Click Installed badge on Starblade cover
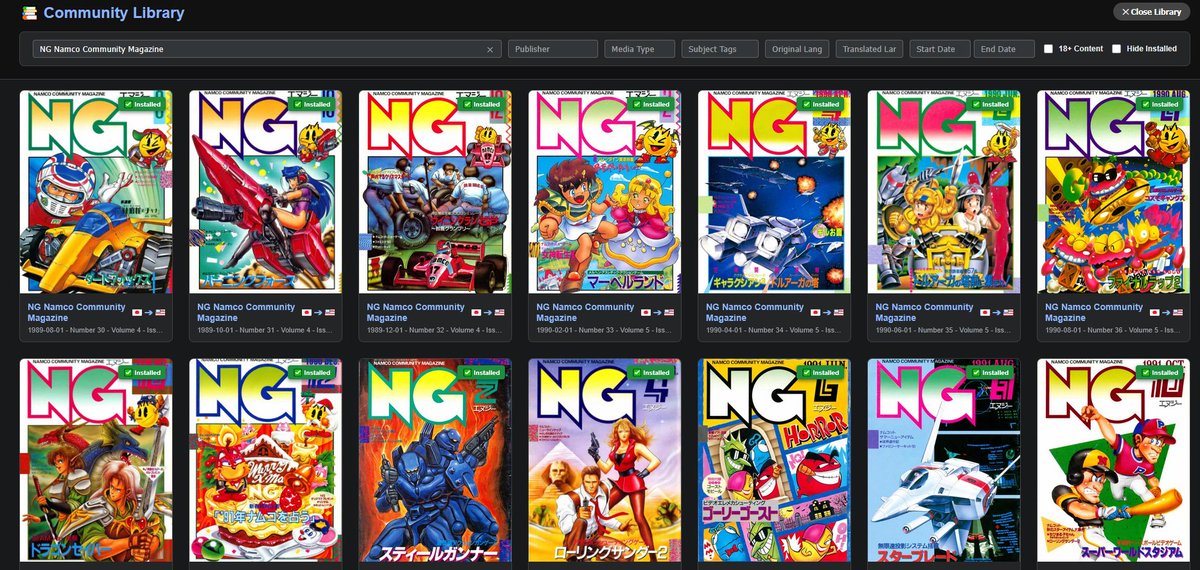1200x570 pixels. coord(992,372)
